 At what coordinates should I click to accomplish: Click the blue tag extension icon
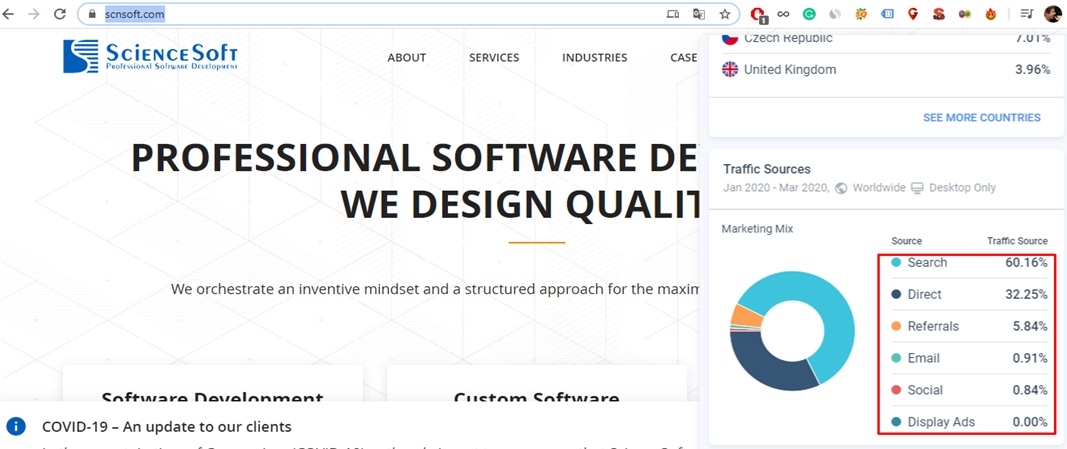coord(887,14)
